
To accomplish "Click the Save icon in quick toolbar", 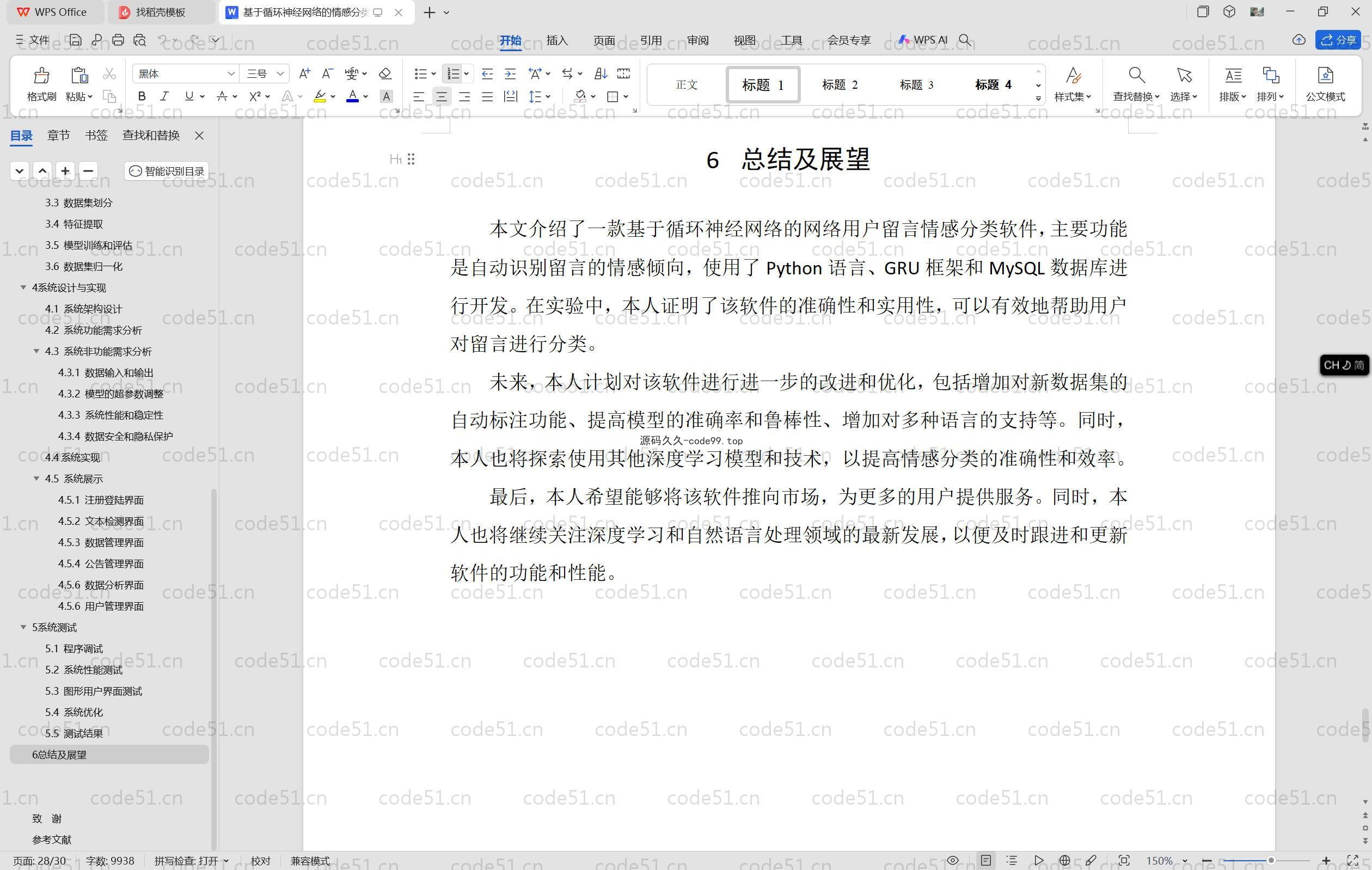I will [x=75, y=40].
